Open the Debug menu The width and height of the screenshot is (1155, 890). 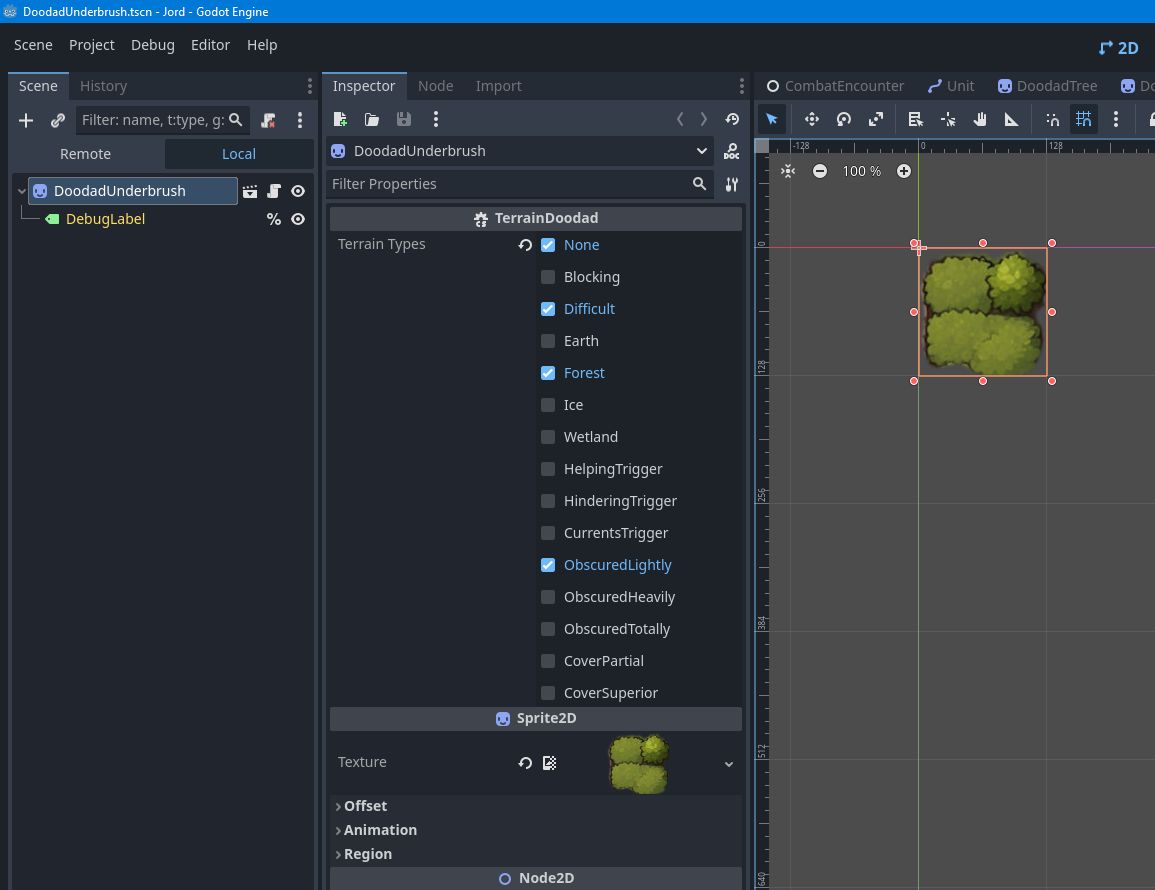tap(152, 46)
